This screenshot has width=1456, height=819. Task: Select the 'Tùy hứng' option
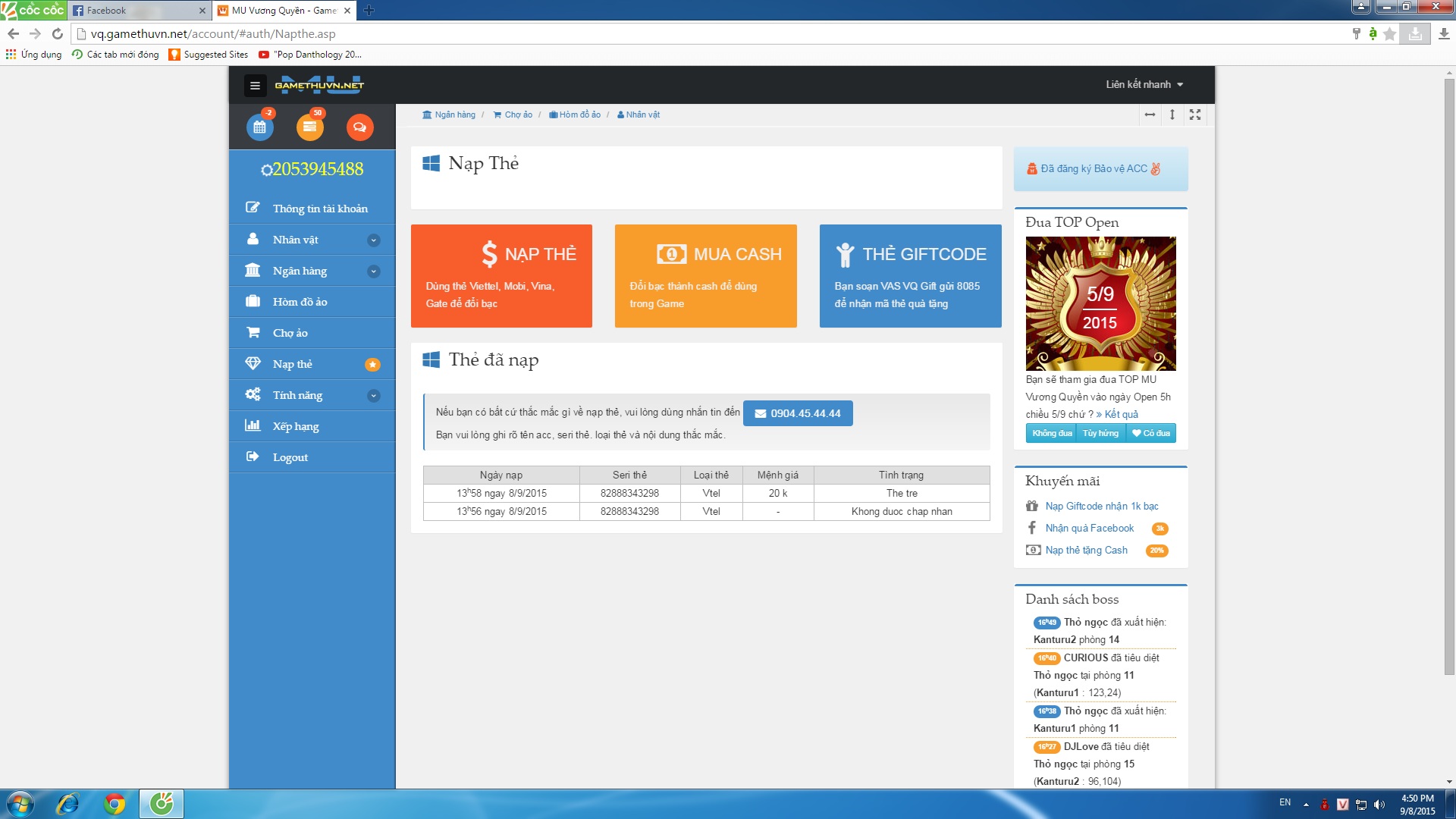[1100, 433]
